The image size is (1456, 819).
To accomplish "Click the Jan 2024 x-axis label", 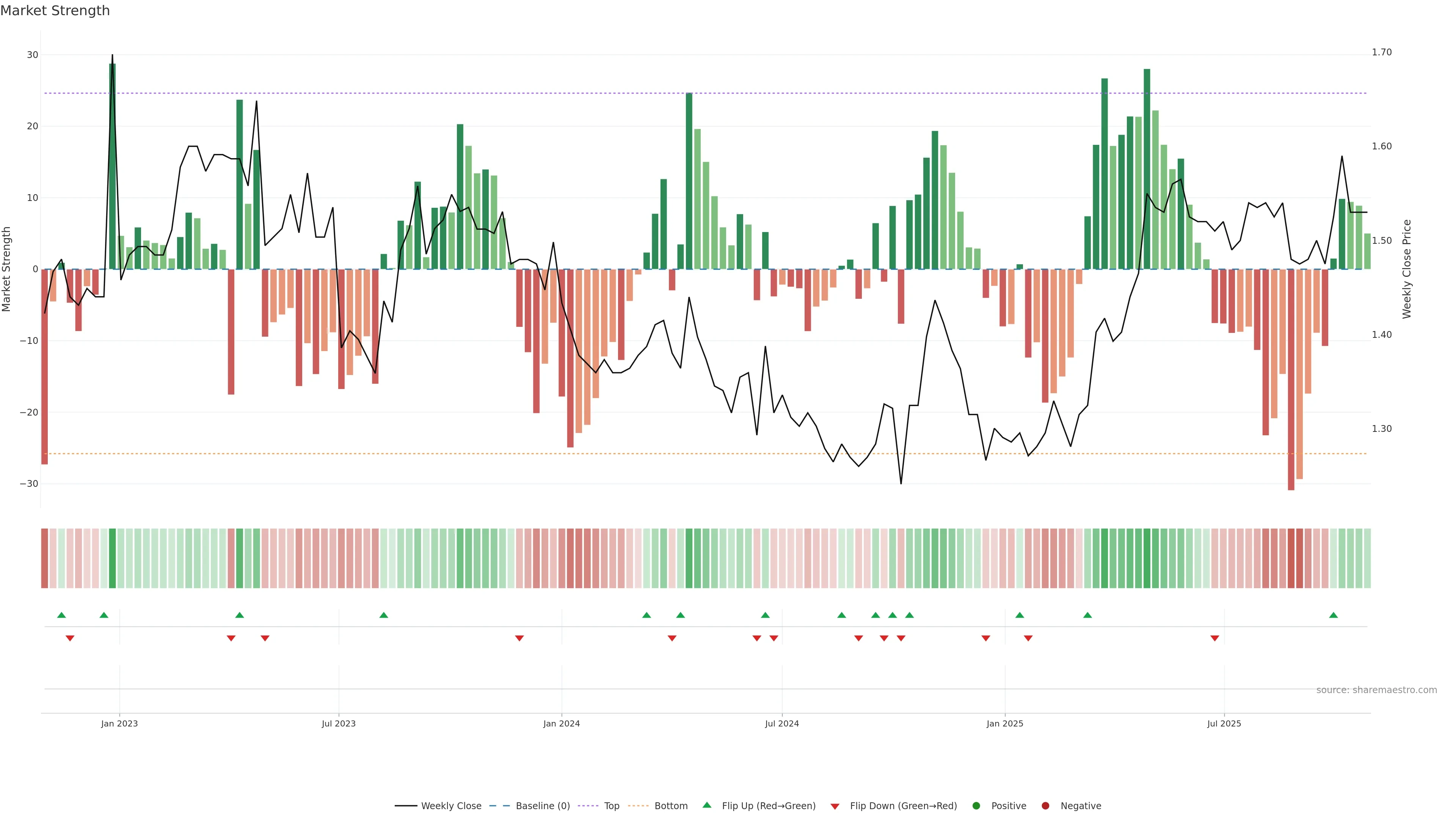I will tap(561, 723).
